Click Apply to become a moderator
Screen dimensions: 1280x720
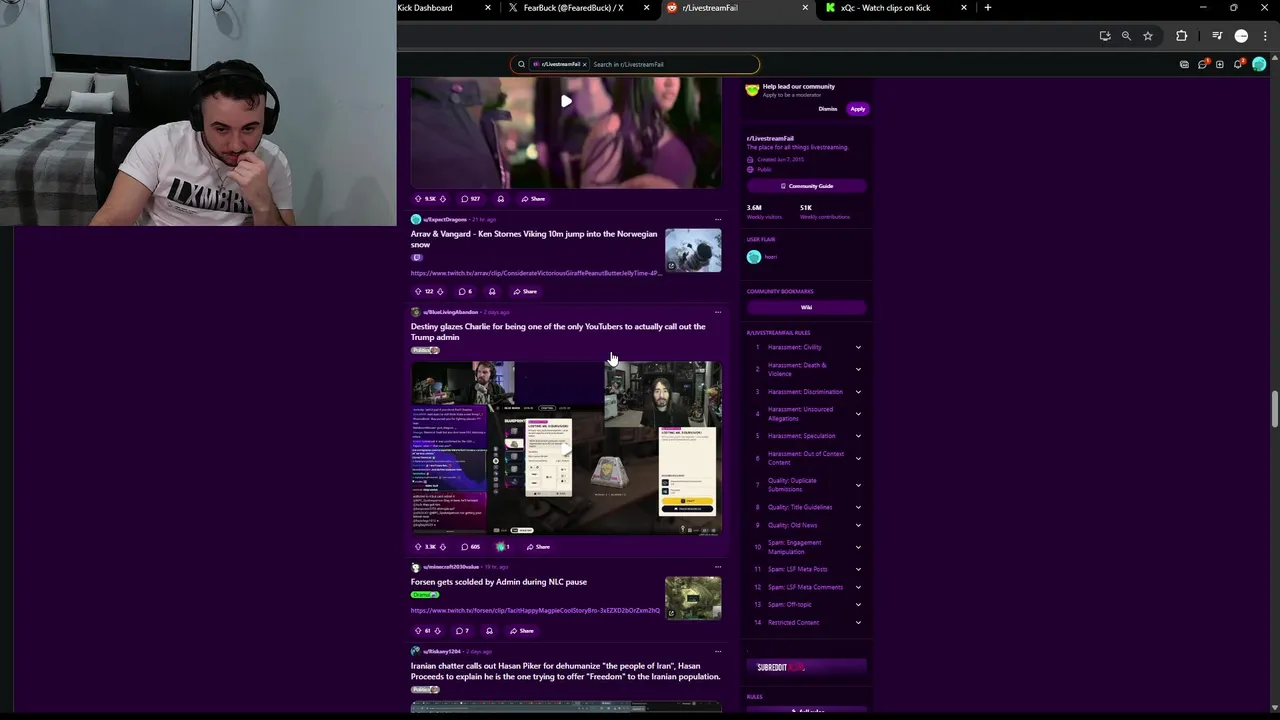click(x=858, y=108)
